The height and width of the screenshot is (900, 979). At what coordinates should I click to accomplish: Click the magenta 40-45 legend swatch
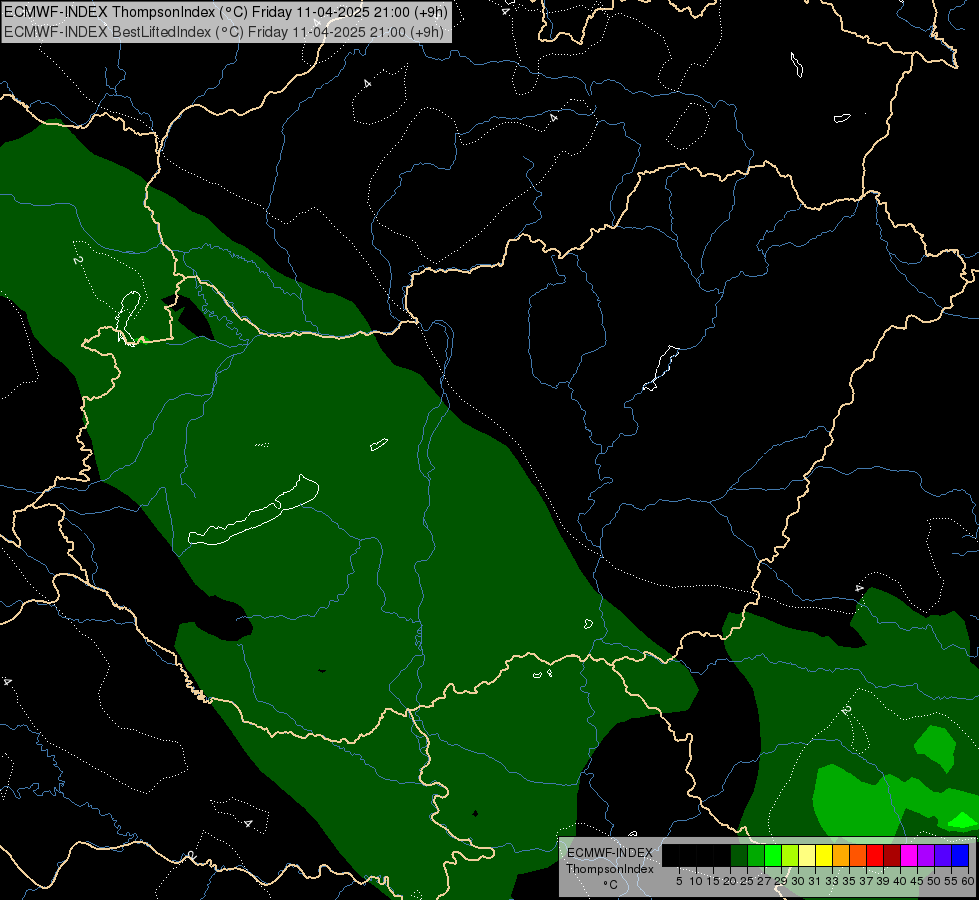(x=909, y=856)
